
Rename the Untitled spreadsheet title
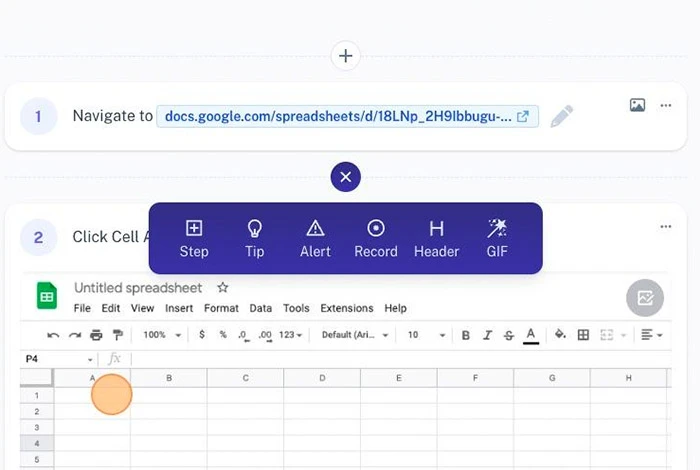[138, 288]
